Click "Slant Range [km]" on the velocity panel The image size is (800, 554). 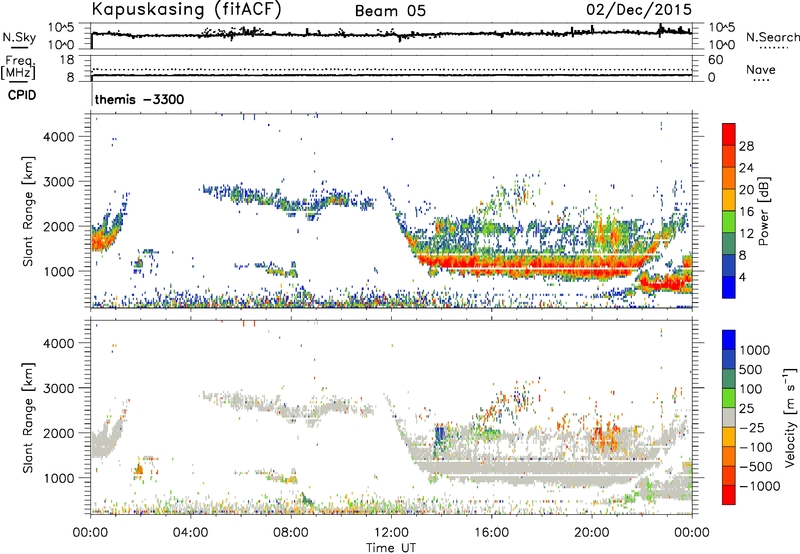(28, 418)
